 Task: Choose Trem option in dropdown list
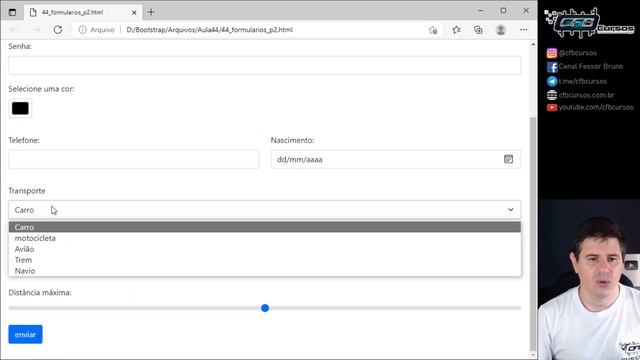coord(264,260)
